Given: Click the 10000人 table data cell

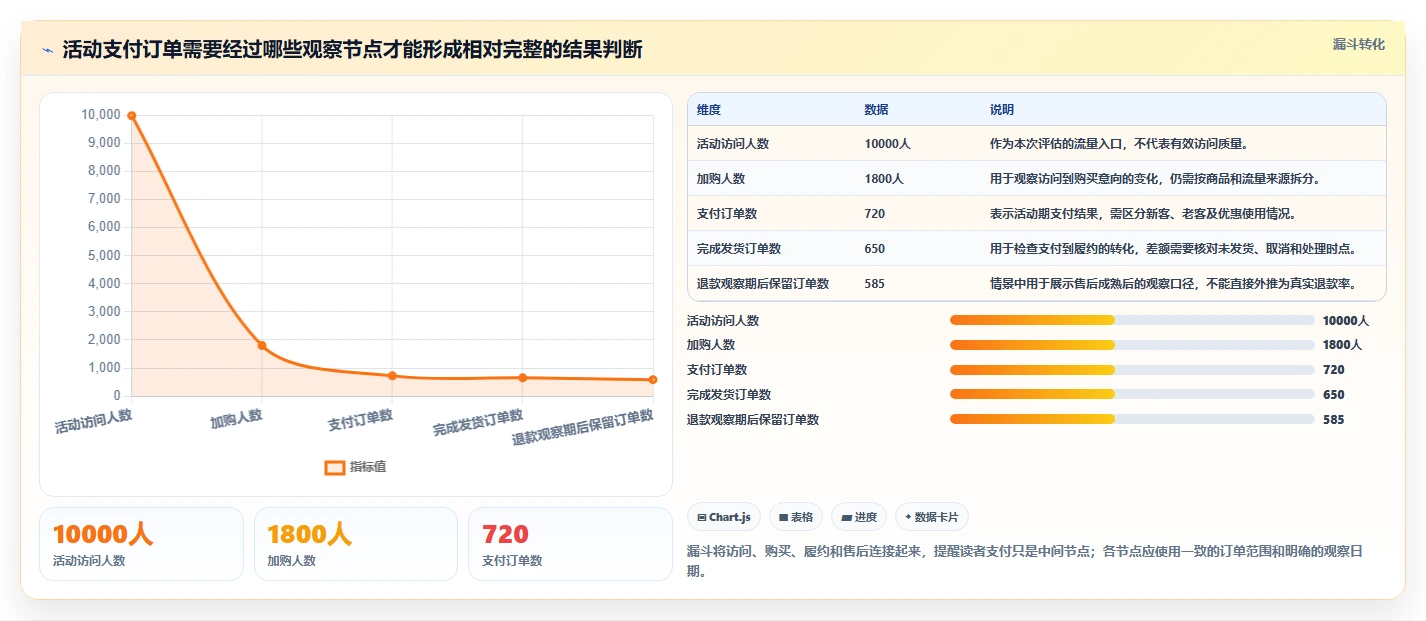Looking at the screenshot, I should tap(887, 144).
